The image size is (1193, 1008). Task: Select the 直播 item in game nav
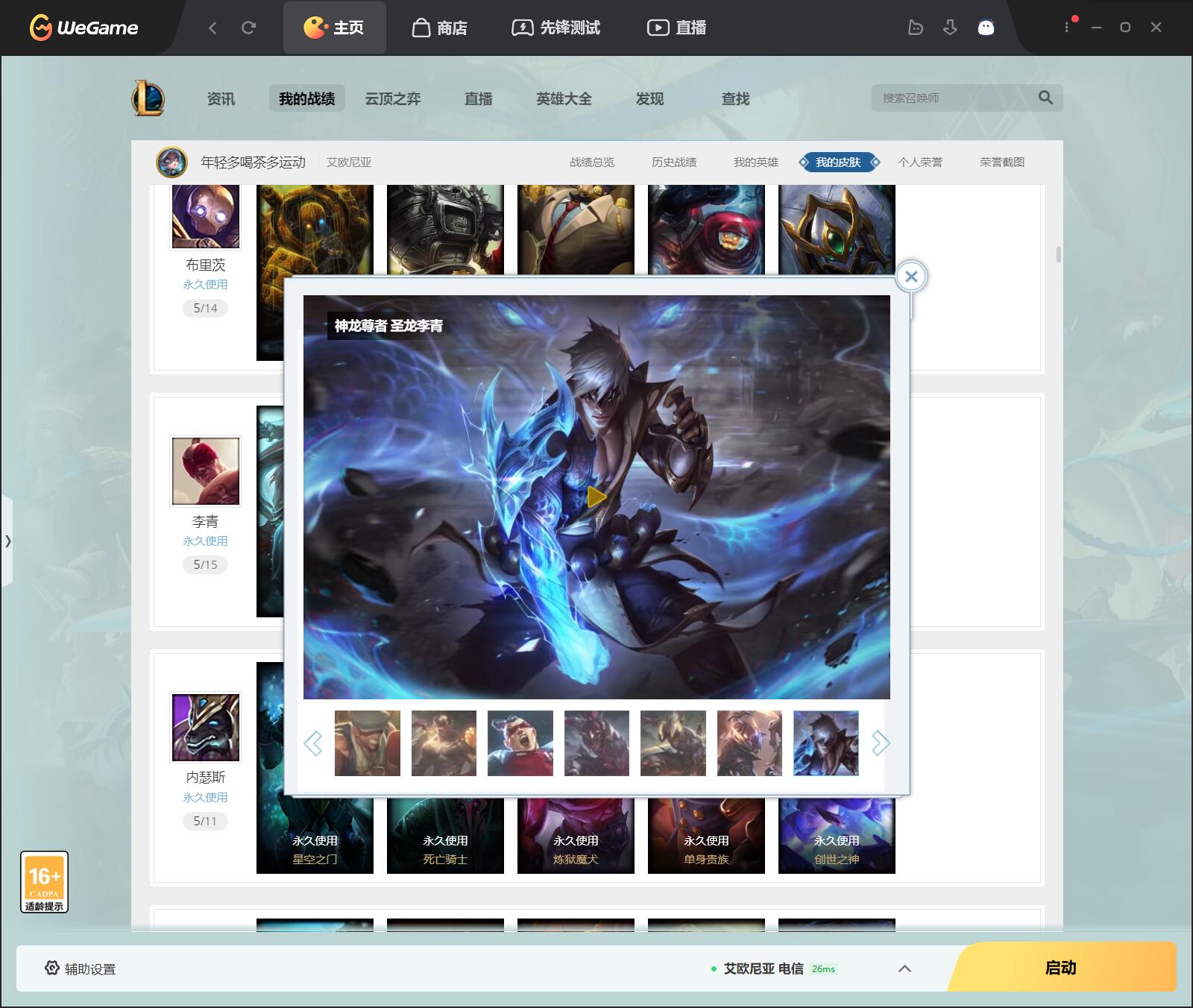coord(478,98)
